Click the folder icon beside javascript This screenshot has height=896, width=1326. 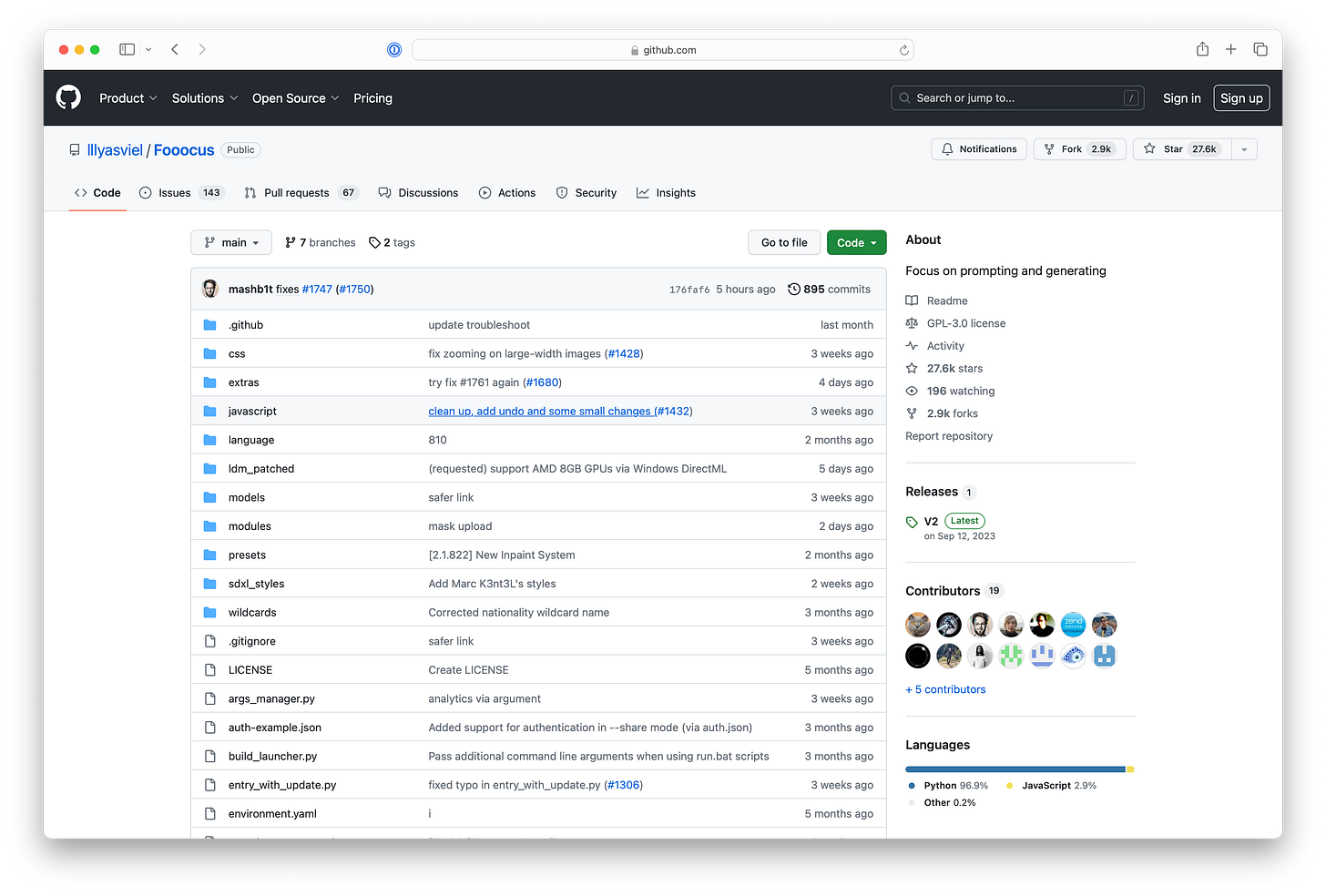[x=210, y=412]
